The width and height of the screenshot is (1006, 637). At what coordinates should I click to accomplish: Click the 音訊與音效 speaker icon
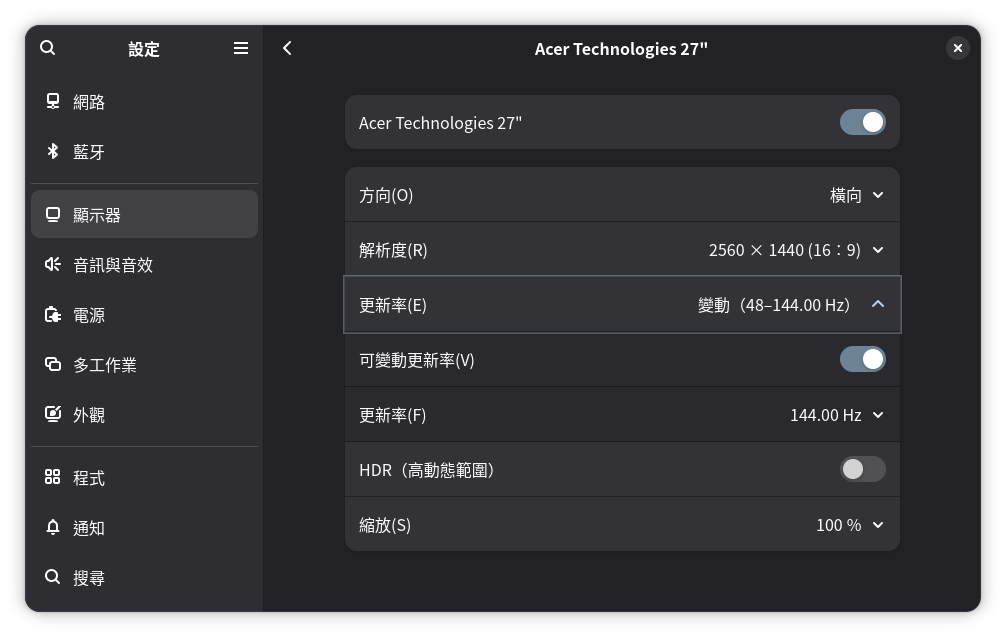(53, 265)
